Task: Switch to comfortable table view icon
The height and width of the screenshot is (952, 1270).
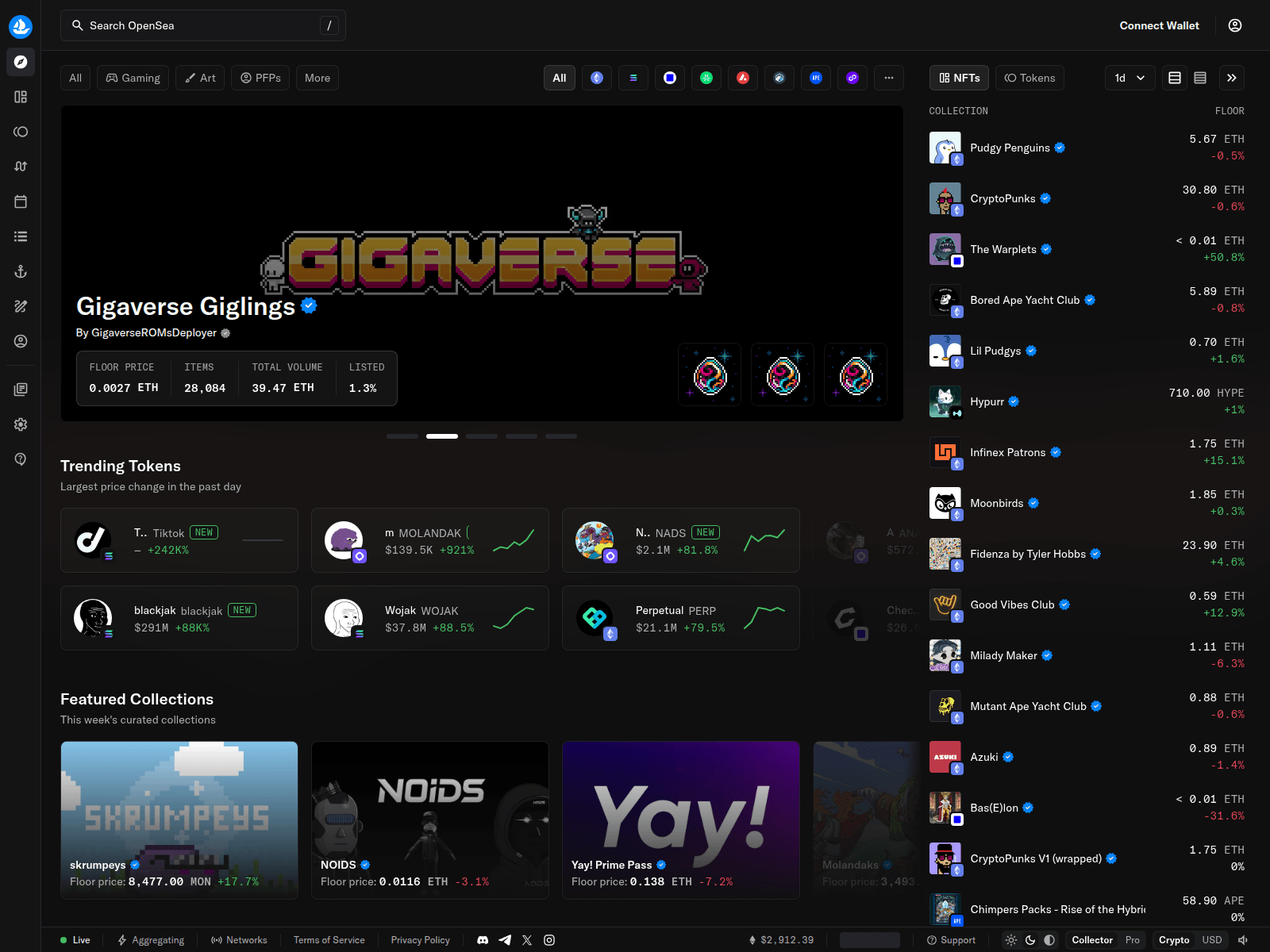Action: point(1175,78)
